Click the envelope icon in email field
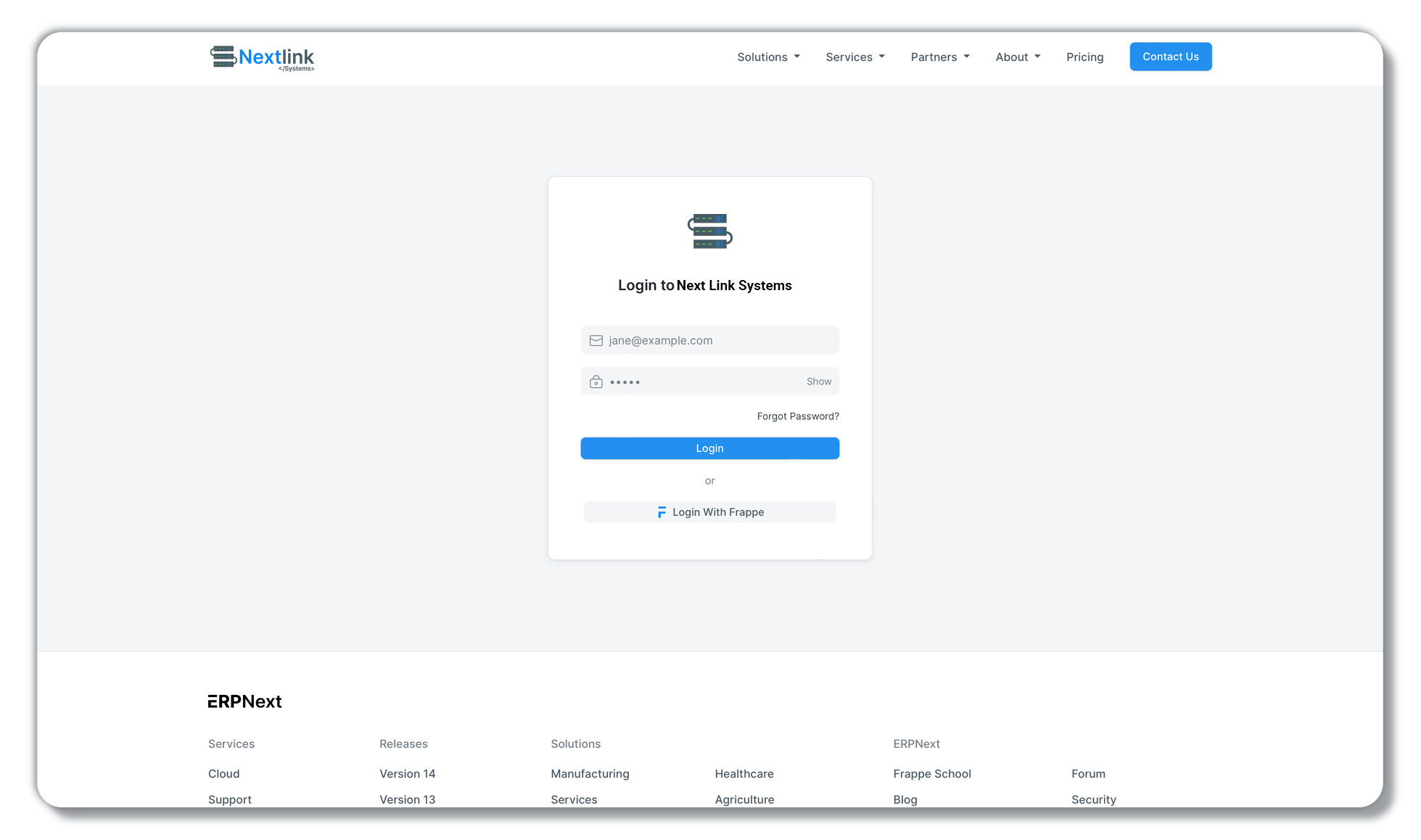Viewport: 1421px width, 840px height. [x=596, y=341]
